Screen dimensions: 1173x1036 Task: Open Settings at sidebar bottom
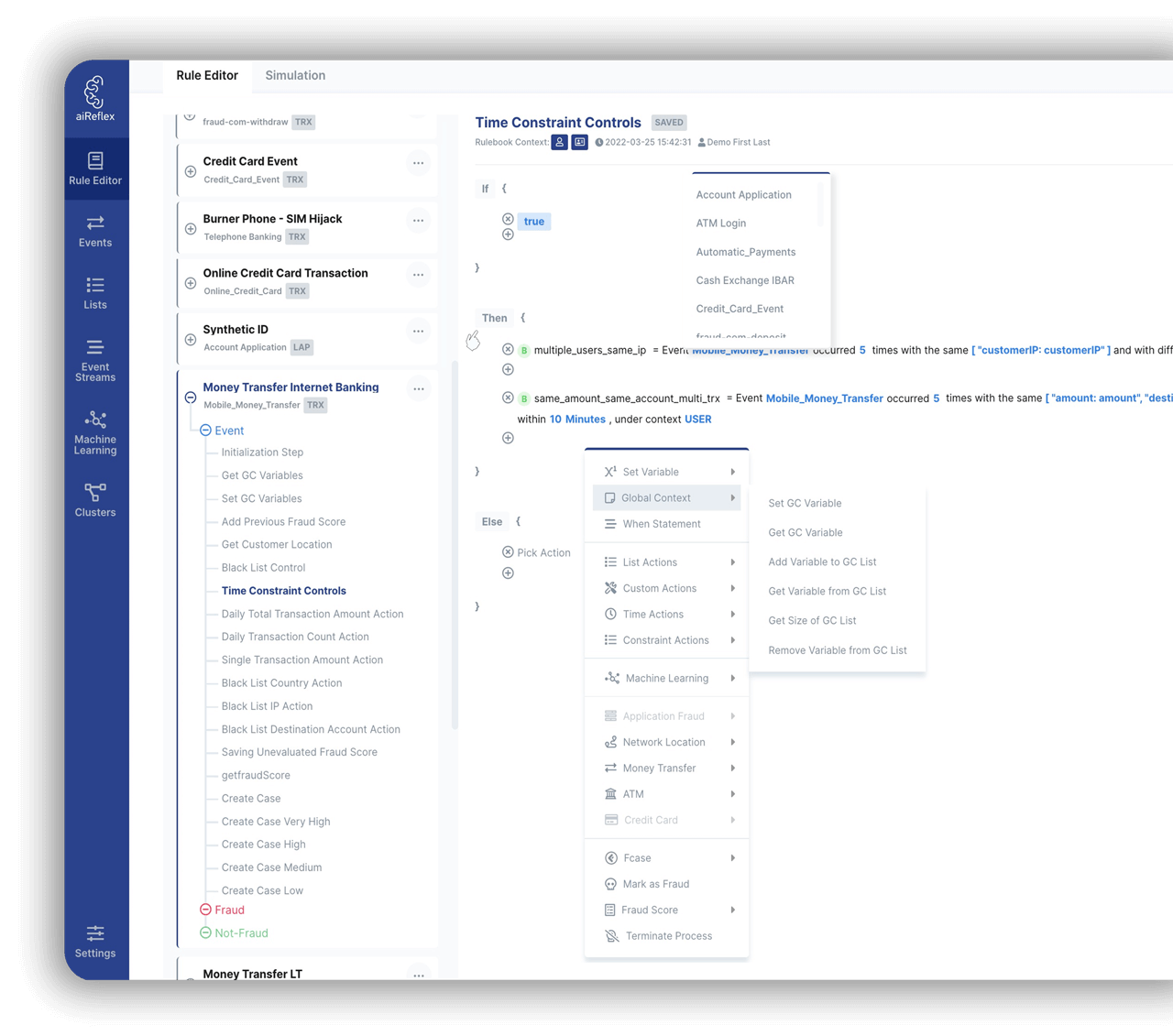[95, 942]
